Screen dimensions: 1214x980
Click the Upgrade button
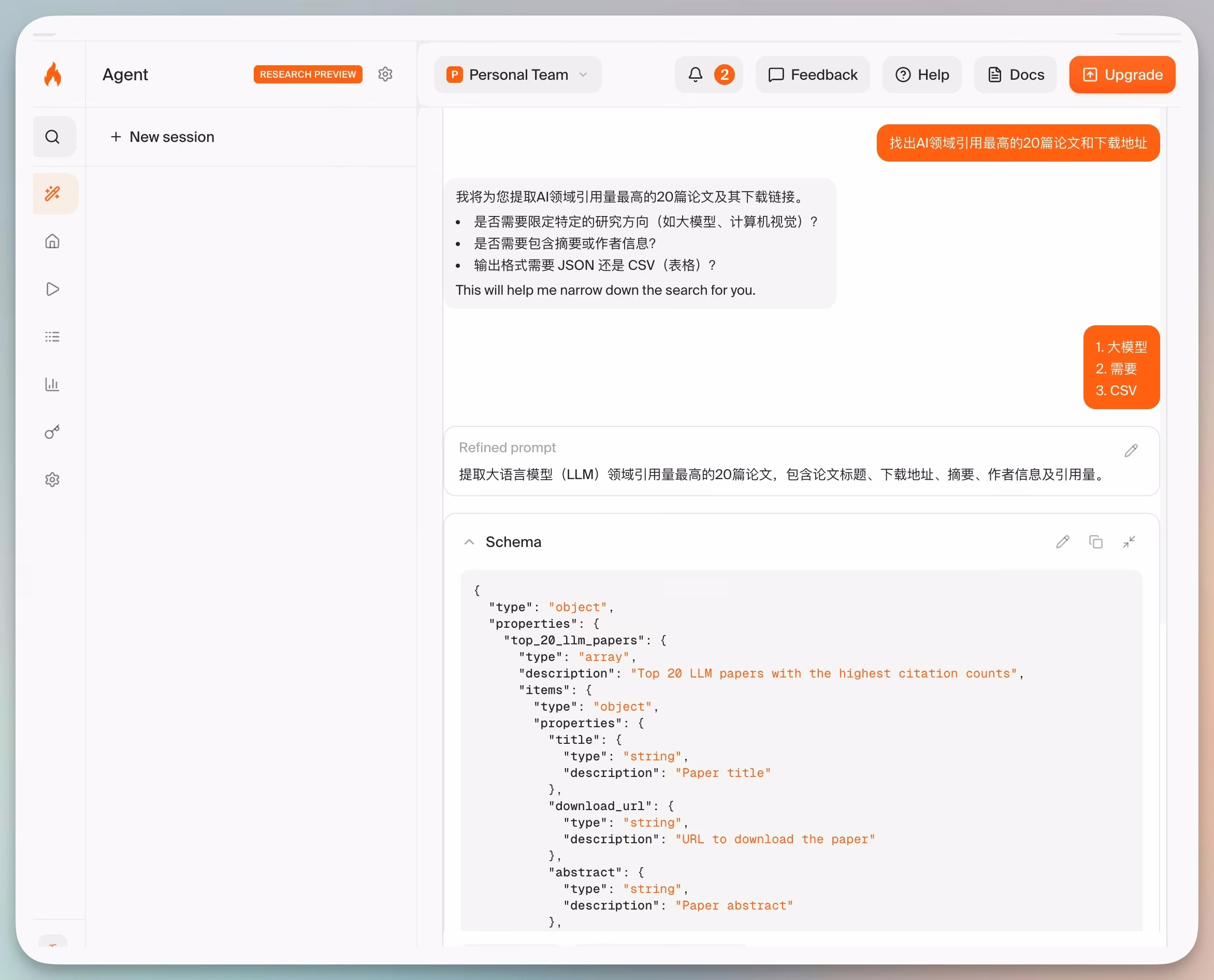click(x=1121, y=74)
